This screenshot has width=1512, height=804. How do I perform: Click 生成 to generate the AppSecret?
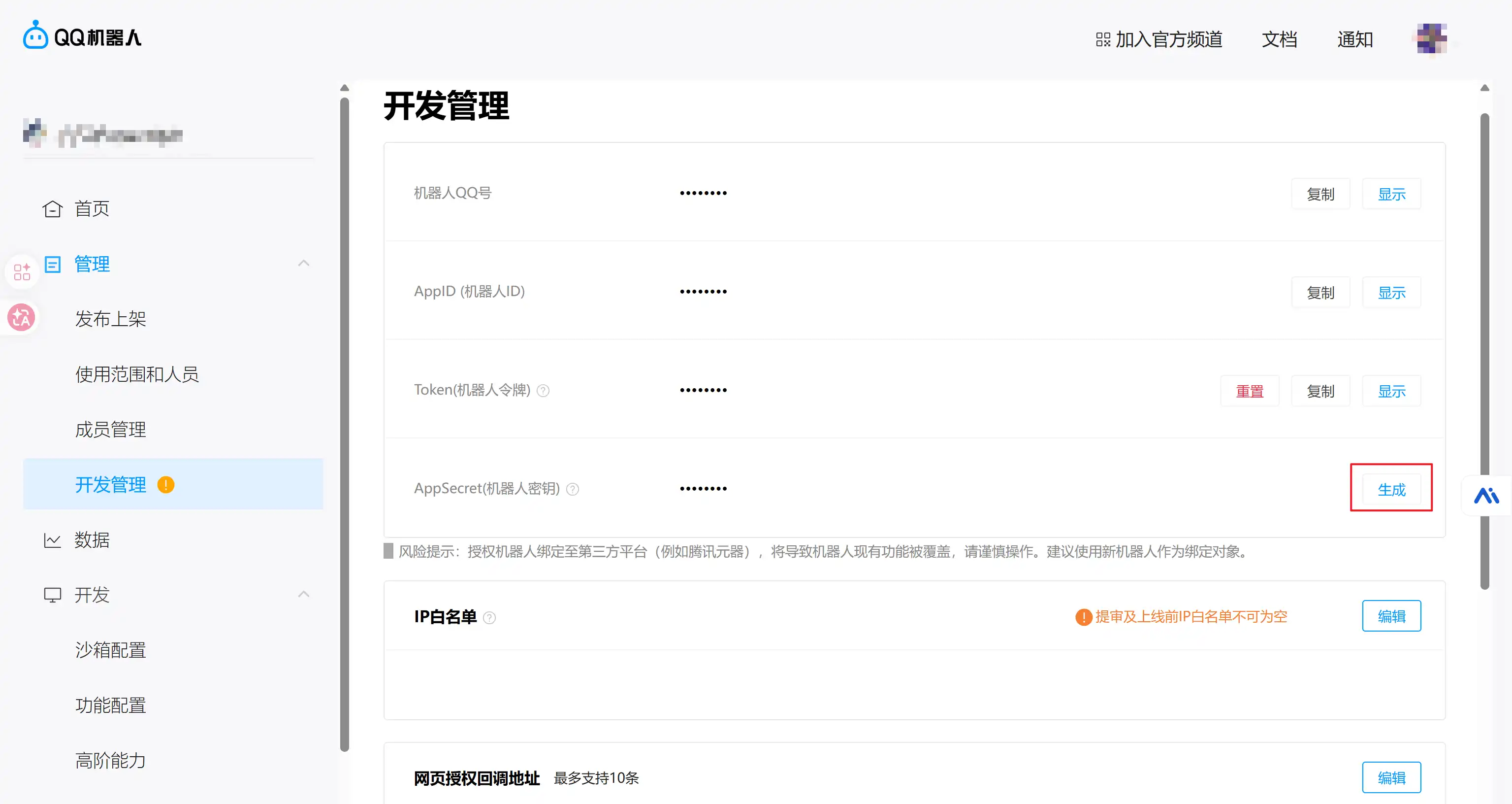(x=1392, y=489)
